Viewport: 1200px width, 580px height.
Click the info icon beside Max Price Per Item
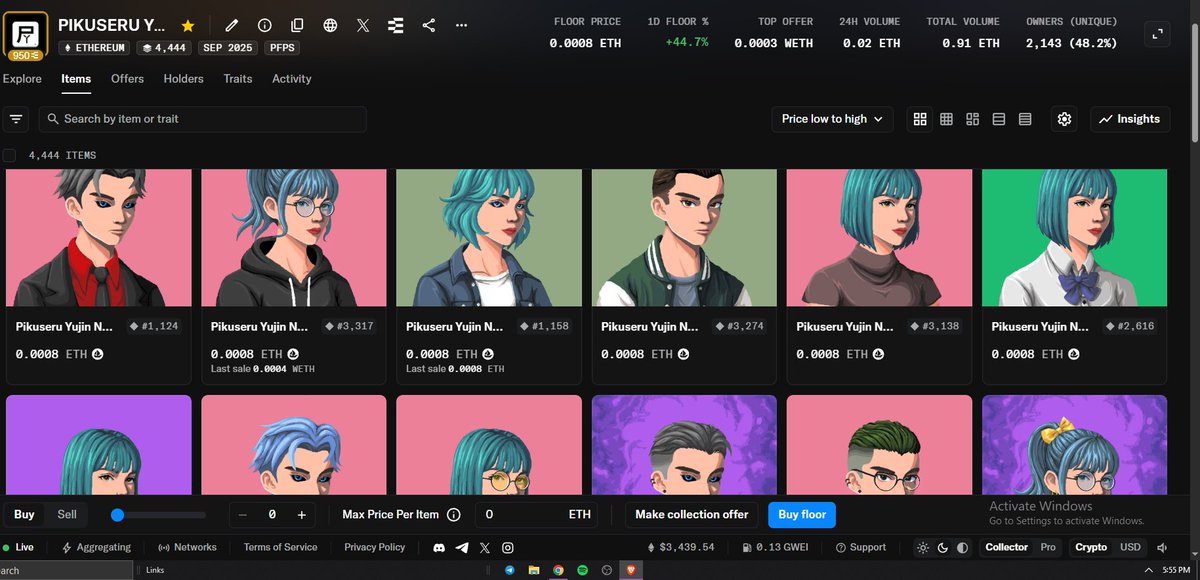(x=453, y=515)
